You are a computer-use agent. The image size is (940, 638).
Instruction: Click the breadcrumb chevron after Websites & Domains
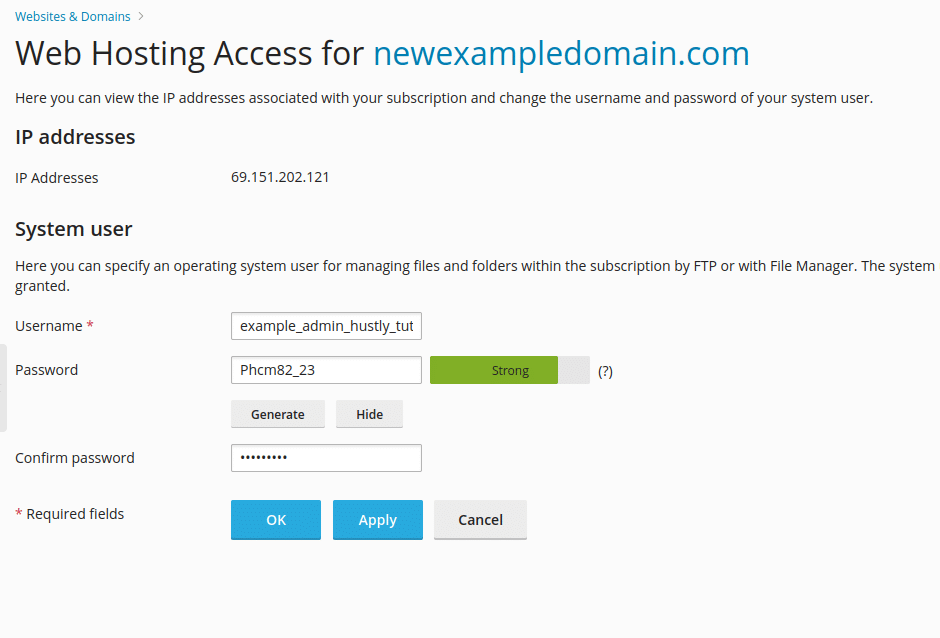click(140, 16)
